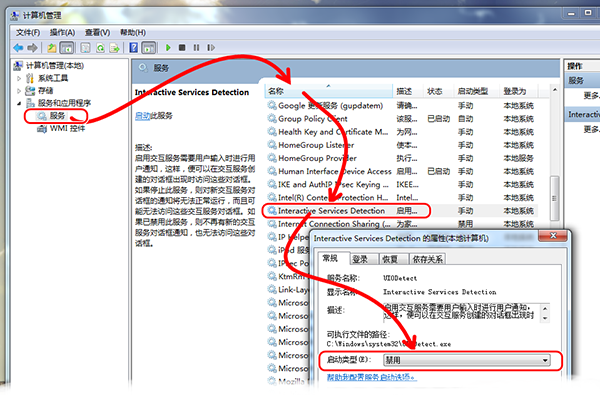The image size is (600, 395).
Task: Collapse the 服务和应用程序 tree node
Action: [19, 103]
